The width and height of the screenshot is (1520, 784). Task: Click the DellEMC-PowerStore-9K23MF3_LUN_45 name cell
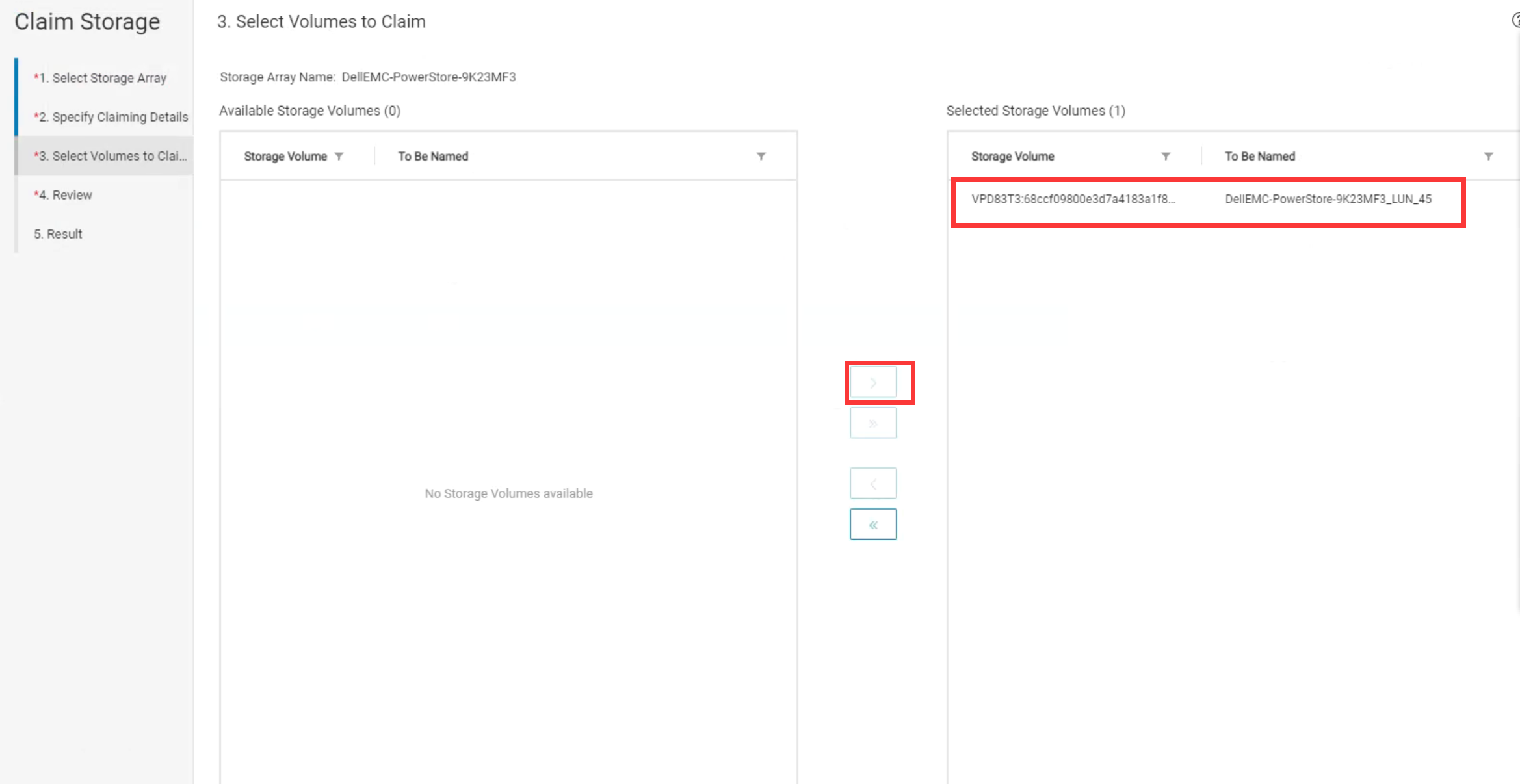pos(1328,200)
